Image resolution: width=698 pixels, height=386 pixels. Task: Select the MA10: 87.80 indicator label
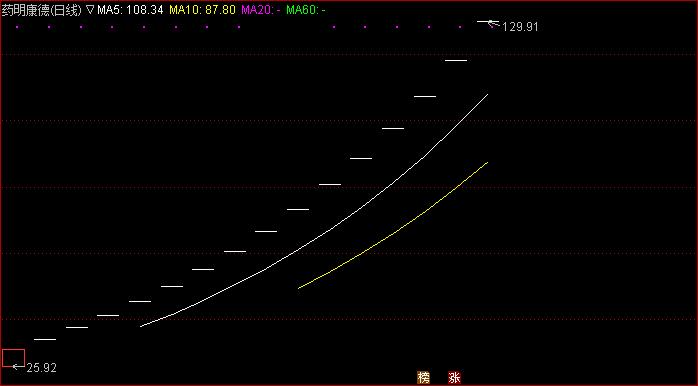tap(203, 10)
